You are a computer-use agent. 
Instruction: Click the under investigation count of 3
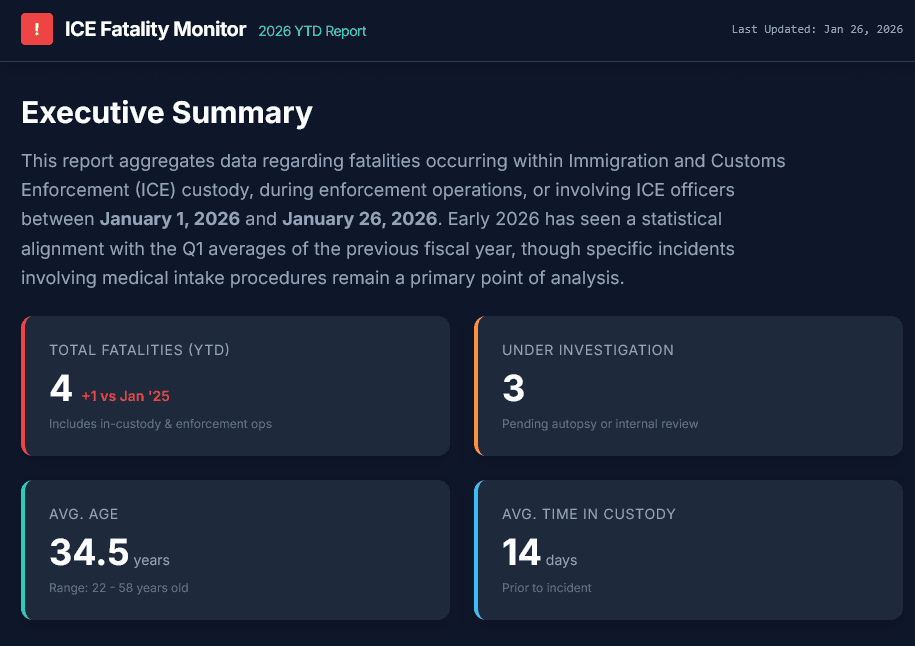click(513, 389)
